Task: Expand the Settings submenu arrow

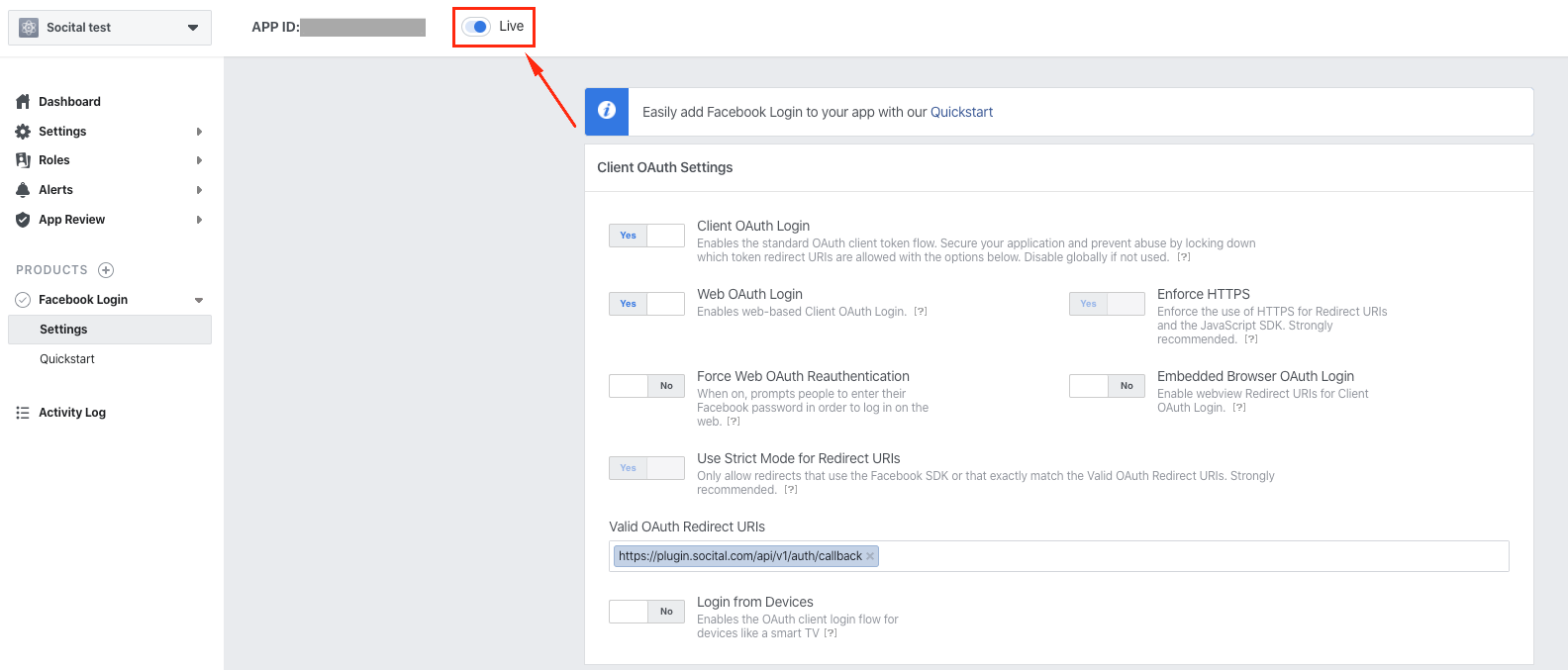Action: (199, 132)
